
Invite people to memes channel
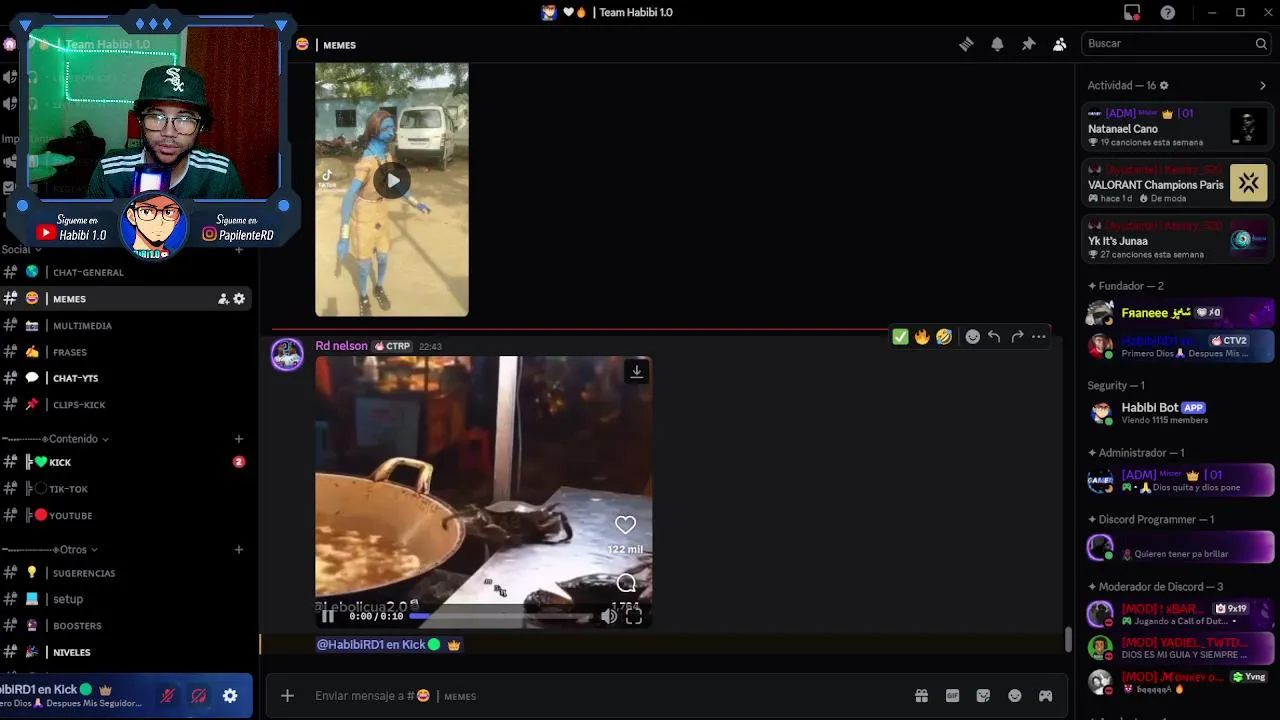[x=224, y=299]
